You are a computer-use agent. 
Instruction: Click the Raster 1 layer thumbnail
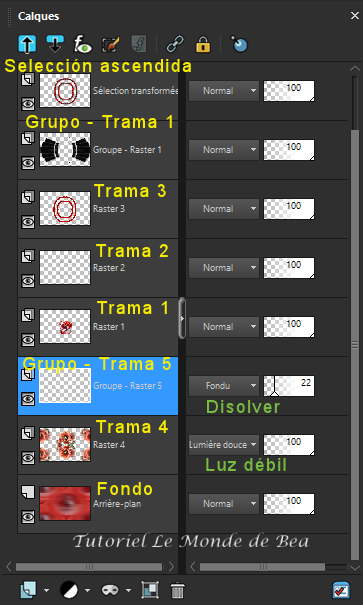(65, 326)
